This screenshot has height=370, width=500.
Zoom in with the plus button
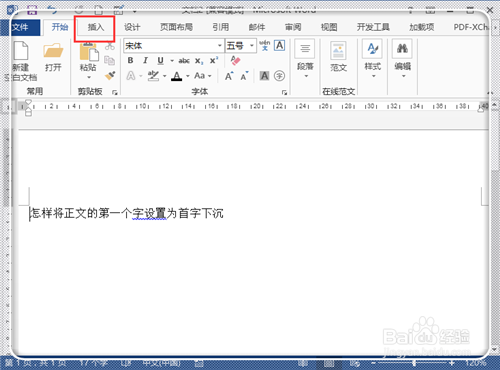tap(451, 363)
